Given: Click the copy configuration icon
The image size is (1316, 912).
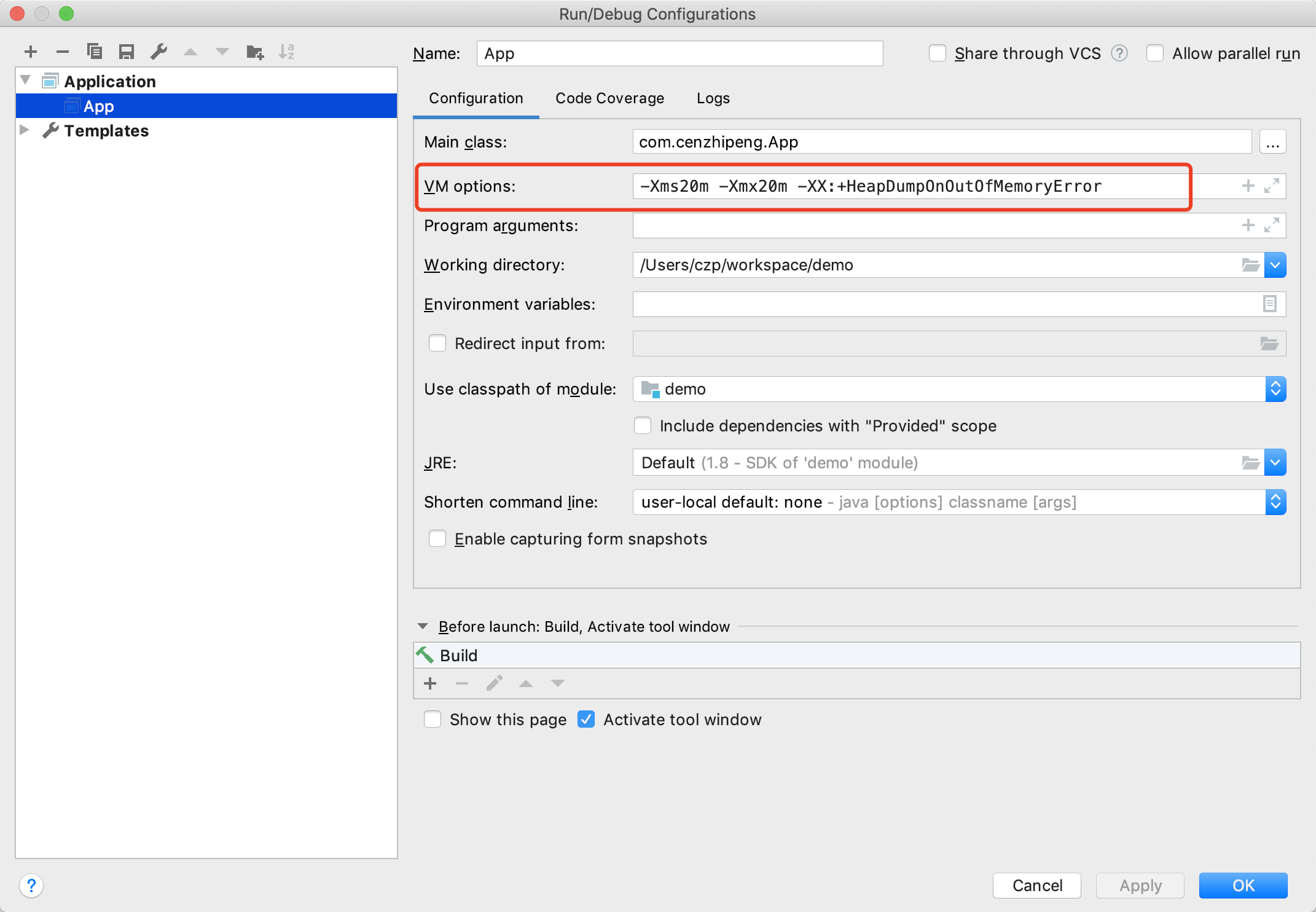Looking at the screenshot, I should 95,52.
